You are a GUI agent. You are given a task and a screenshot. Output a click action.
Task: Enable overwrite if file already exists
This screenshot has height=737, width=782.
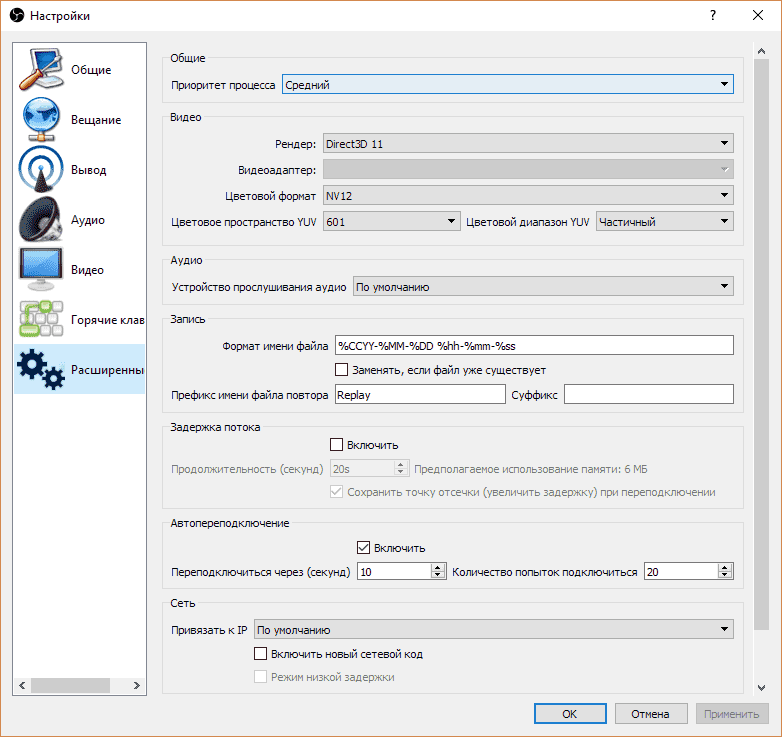(342, 370)
